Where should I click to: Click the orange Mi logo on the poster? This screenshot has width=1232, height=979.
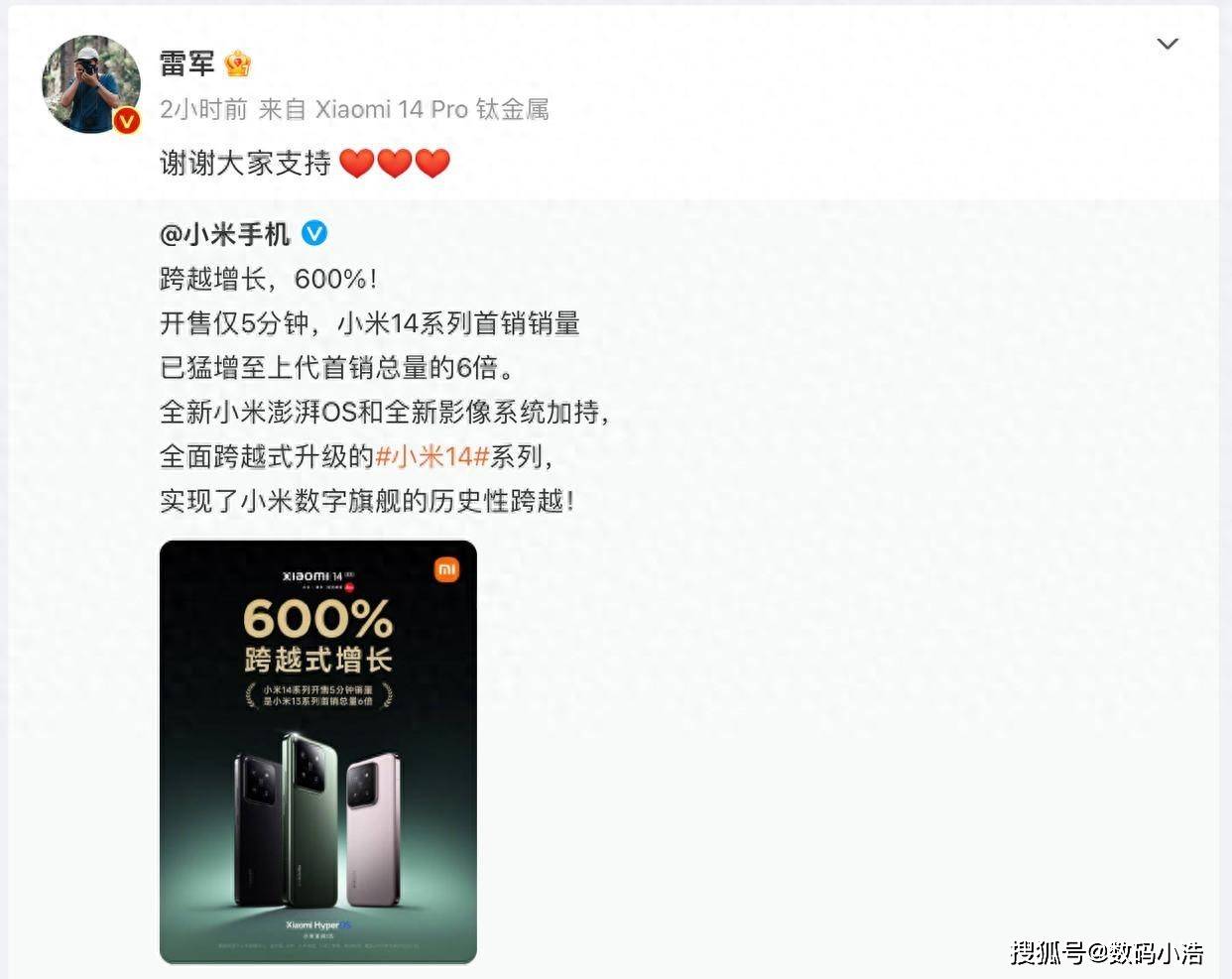(x=446, y=569)
